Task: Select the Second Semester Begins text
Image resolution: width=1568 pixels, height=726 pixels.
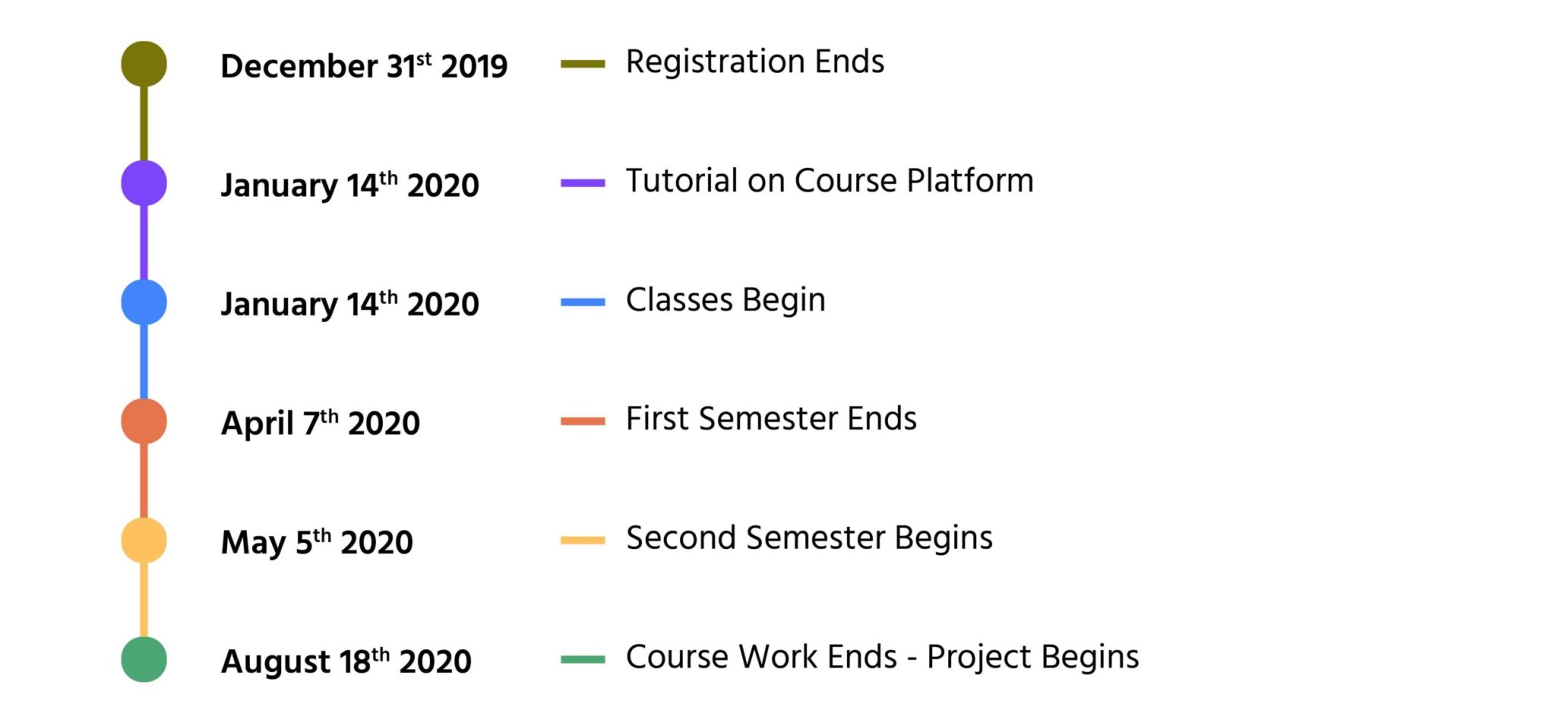Action: pos(809,539)
